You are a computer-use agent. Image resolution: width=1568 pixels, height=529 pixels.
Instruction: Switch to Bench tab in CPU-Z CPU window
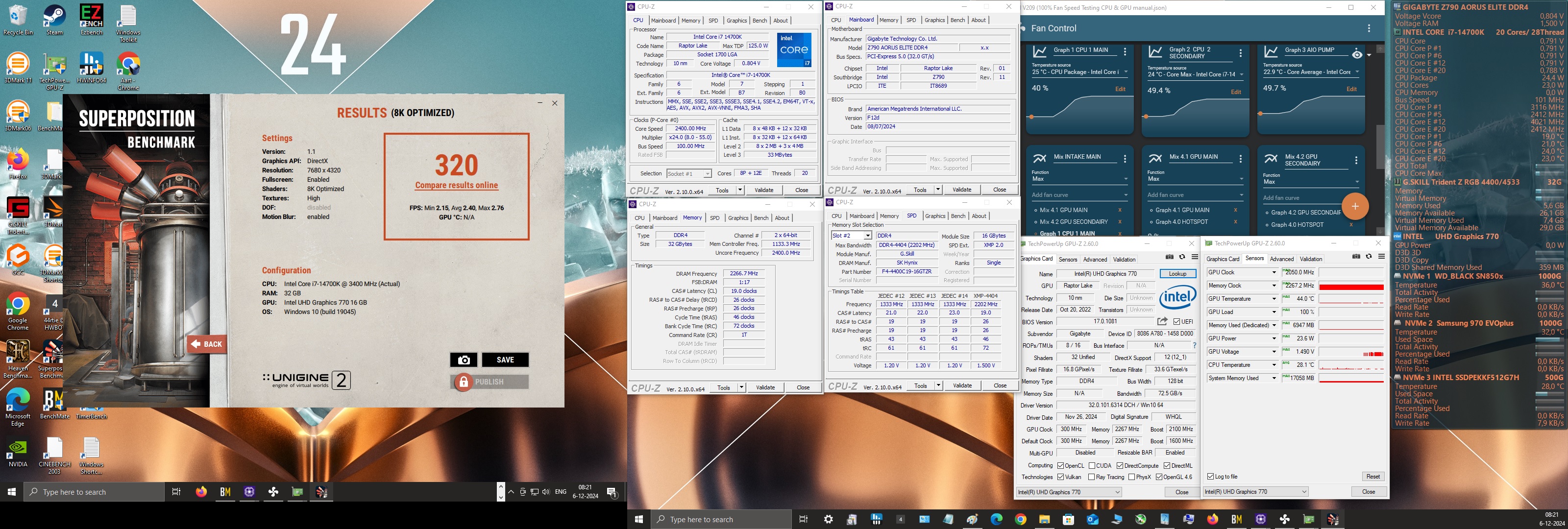(x=759, y=21)
